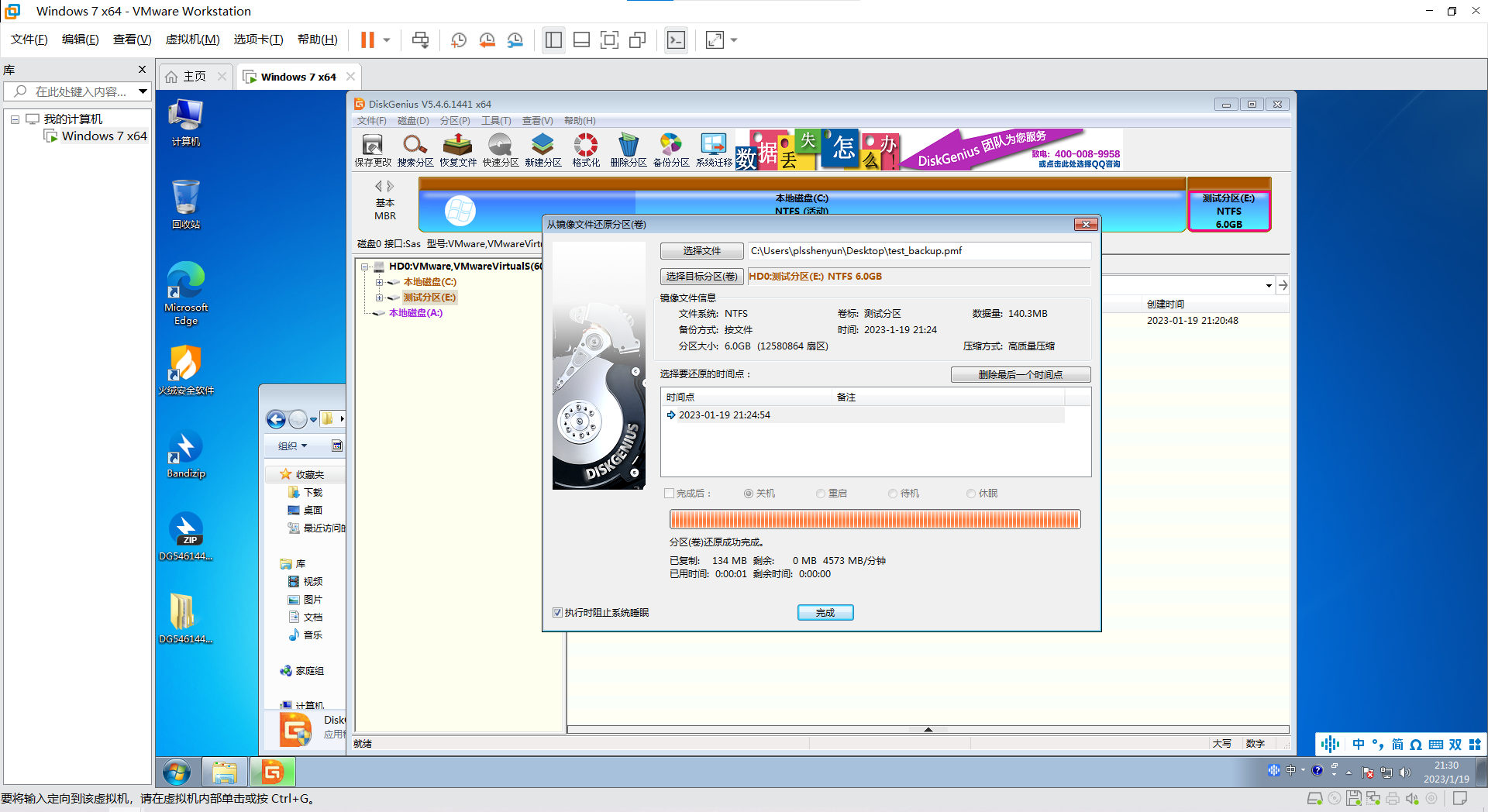Open pause button dropdown arrow
This screenshot has height=812, width=1488.
[x=386, y=40]
